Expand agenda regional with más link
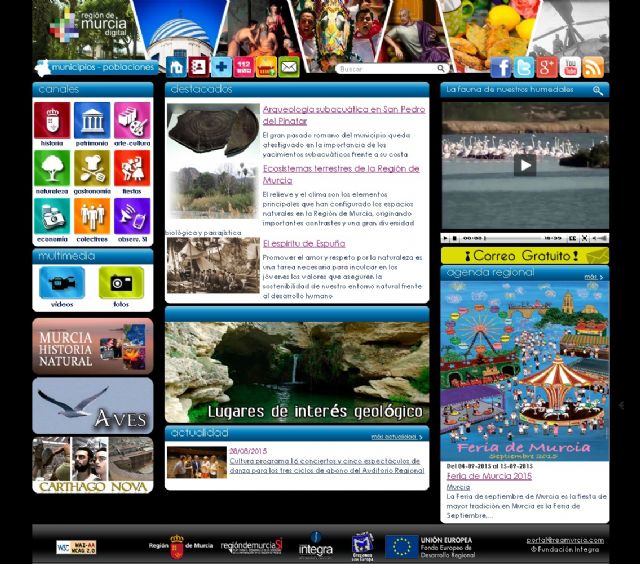 coord(594,276)
